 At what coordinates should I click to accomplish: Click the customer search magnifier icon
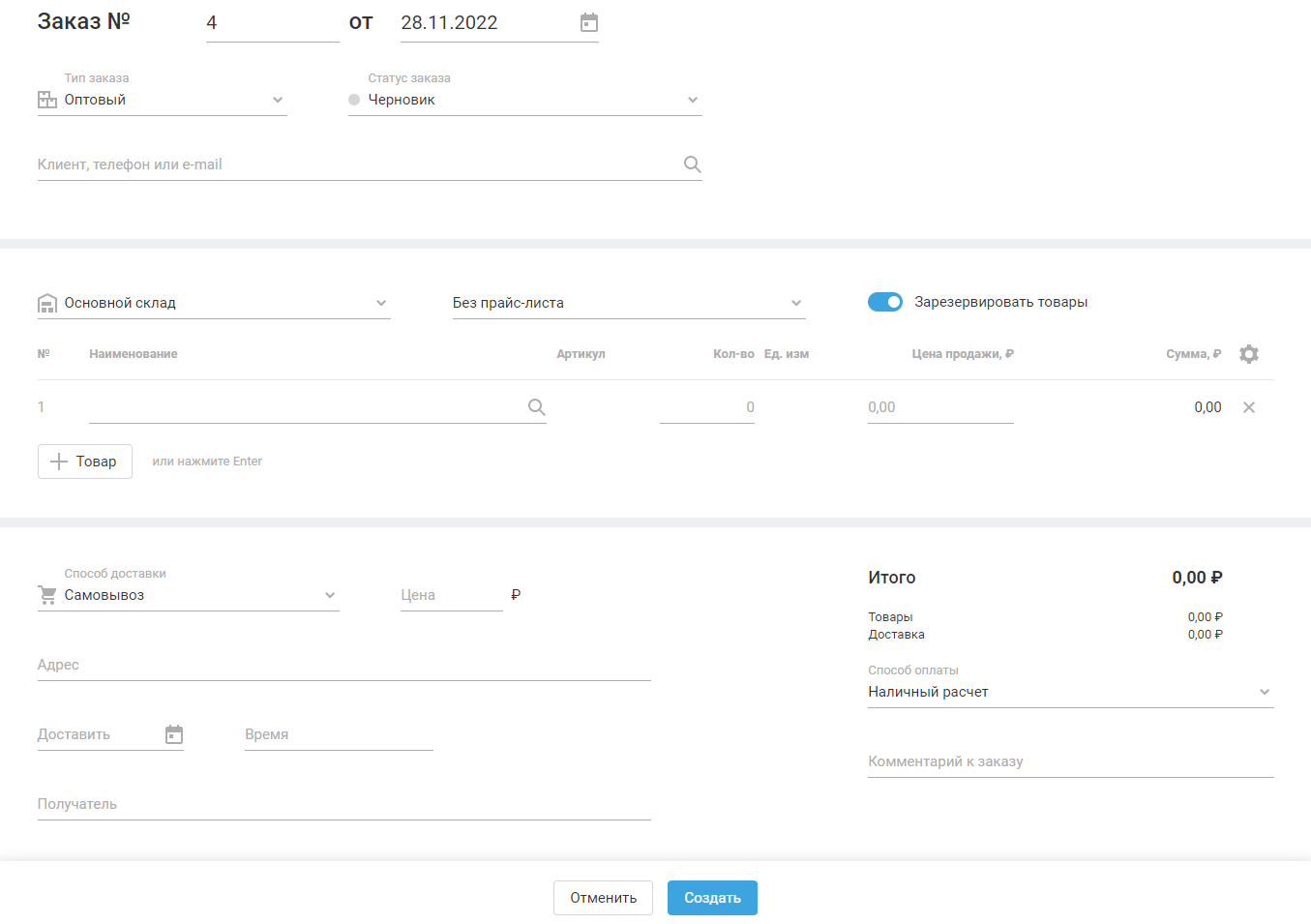(x=692, y=164)
